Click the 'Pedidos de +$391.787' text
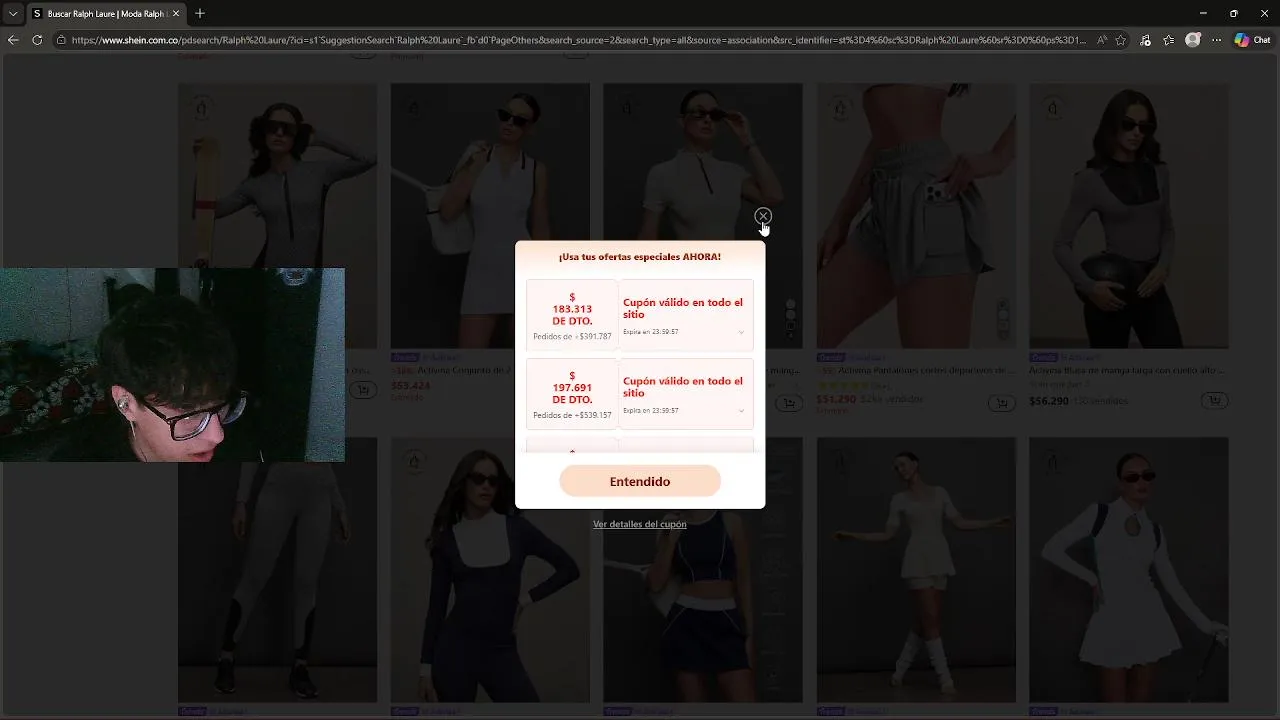This screenshot has height=720, width=1280. (x=572, y=336)
